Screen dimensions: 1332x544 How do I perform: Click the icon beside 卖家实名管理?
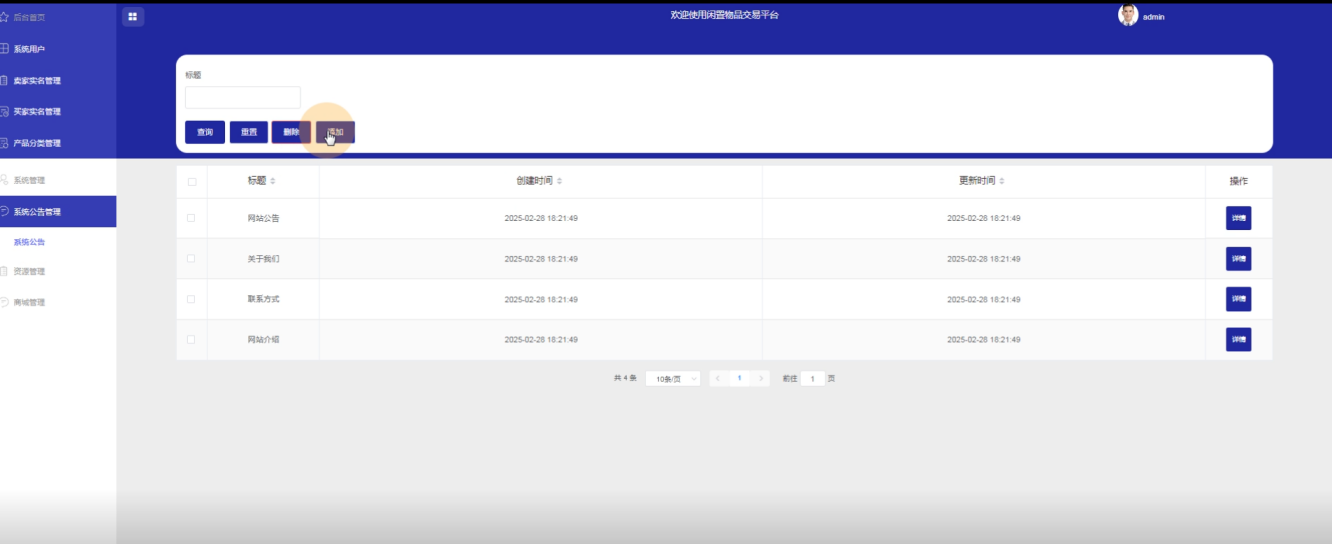4,80
